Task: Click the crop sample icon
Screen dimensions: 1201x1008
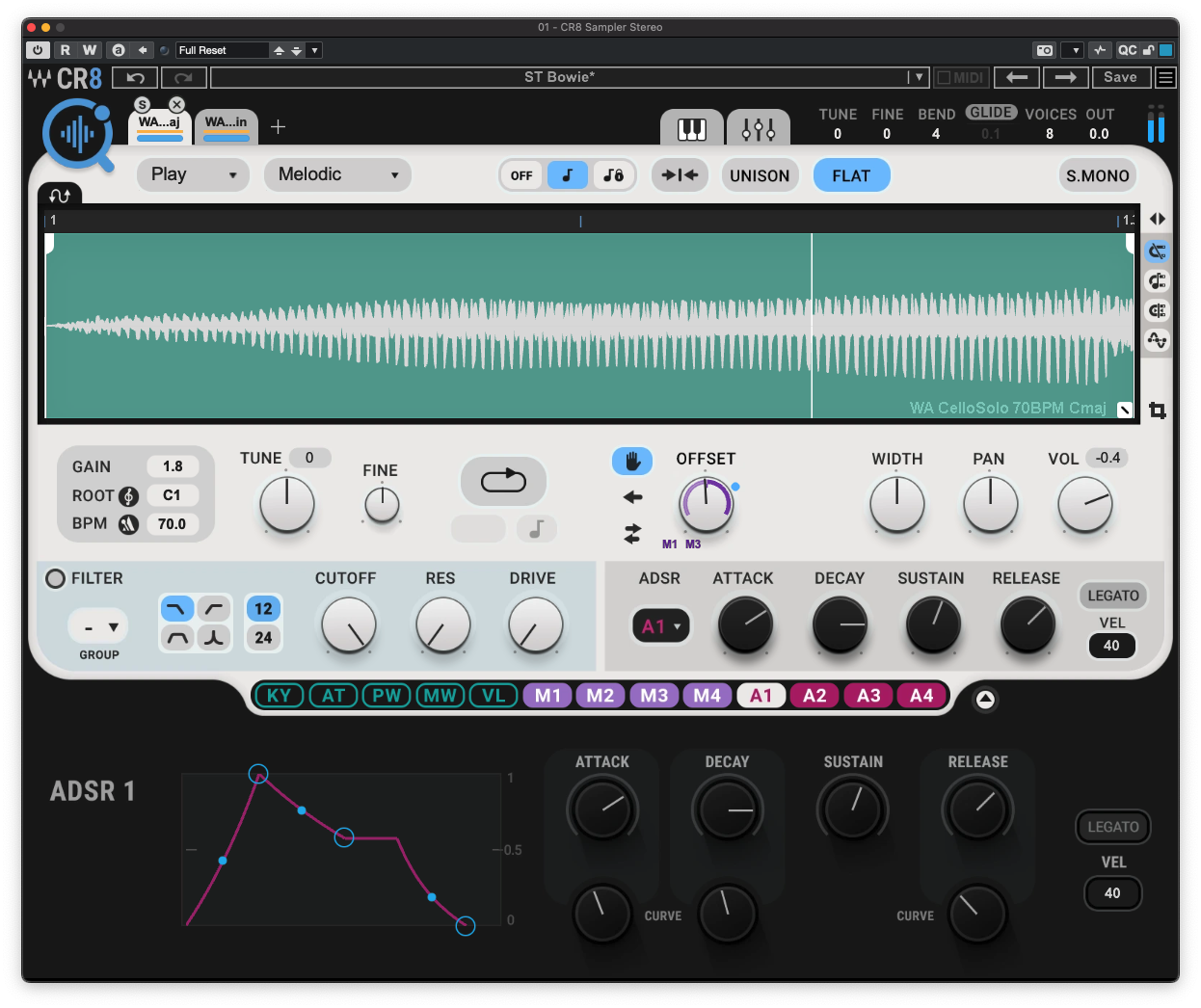Action: tap(1158, 411)
